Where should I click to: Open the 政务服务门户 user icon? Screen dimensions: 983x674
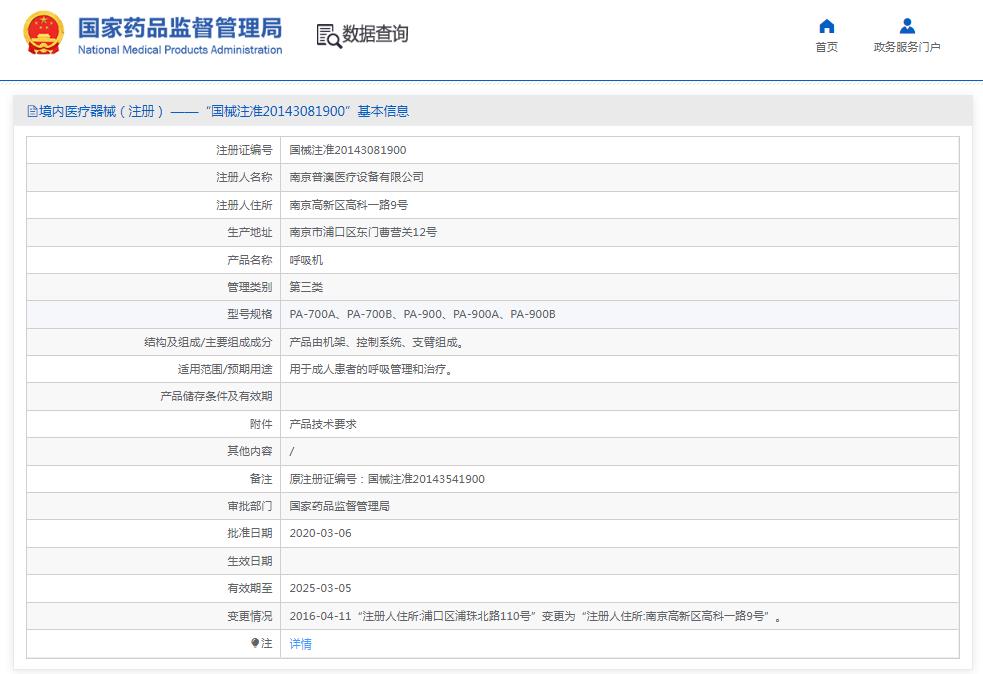click(x=906, y=26)
